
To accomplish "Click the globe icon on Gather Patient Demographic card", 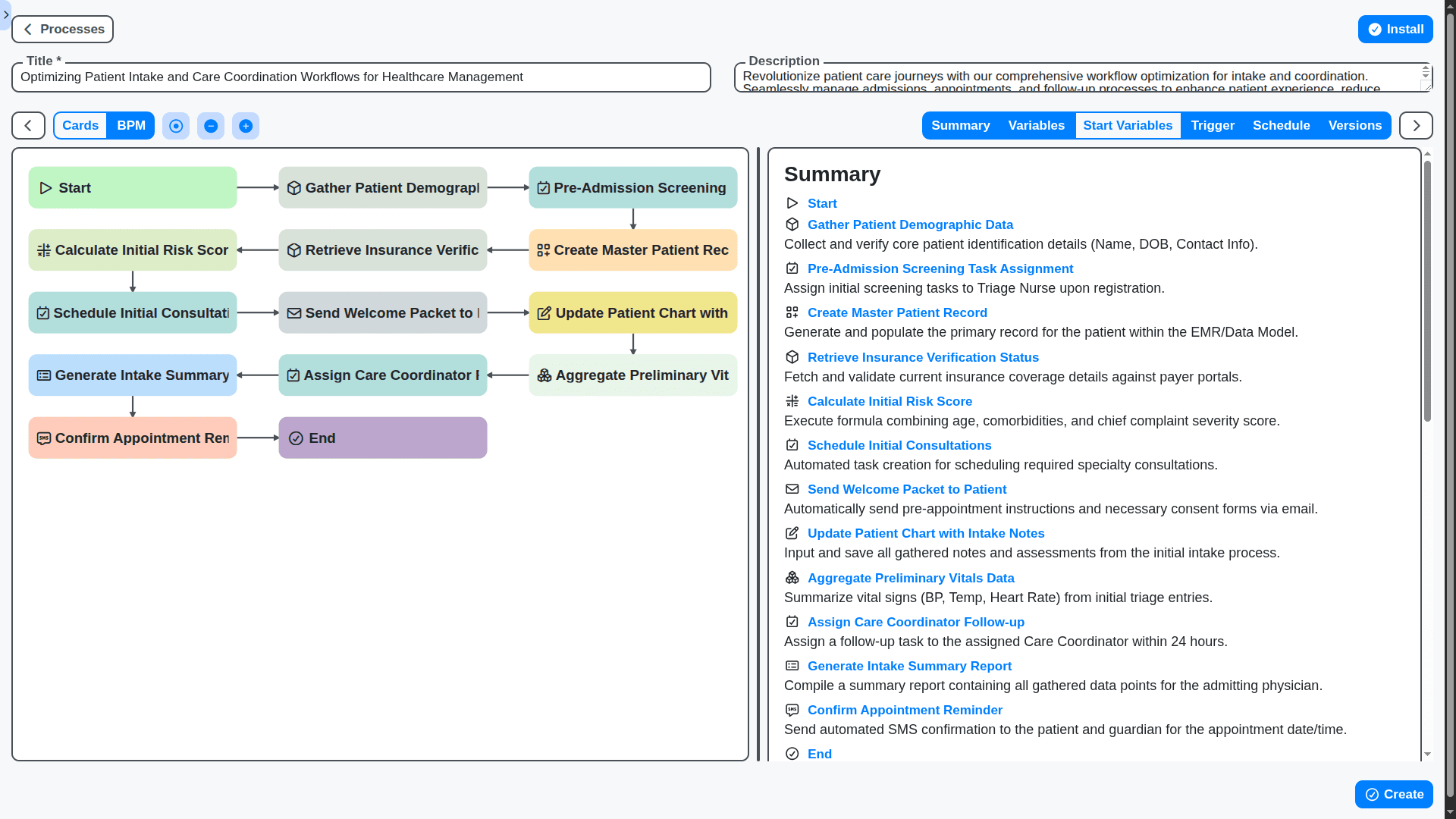I will 294,187.
